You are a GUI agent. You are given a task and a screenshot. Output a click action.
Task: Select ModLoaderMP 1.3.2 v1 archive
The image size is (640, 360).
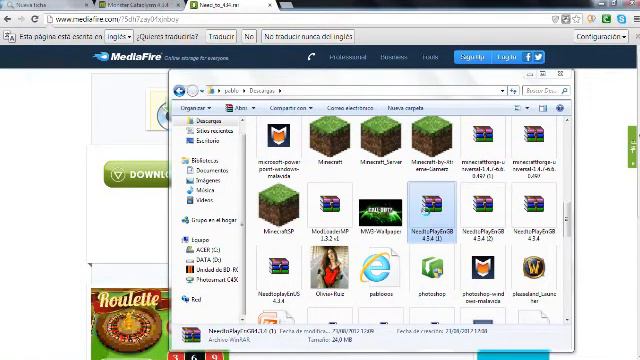pyautogui.click(x=330, y=204)
